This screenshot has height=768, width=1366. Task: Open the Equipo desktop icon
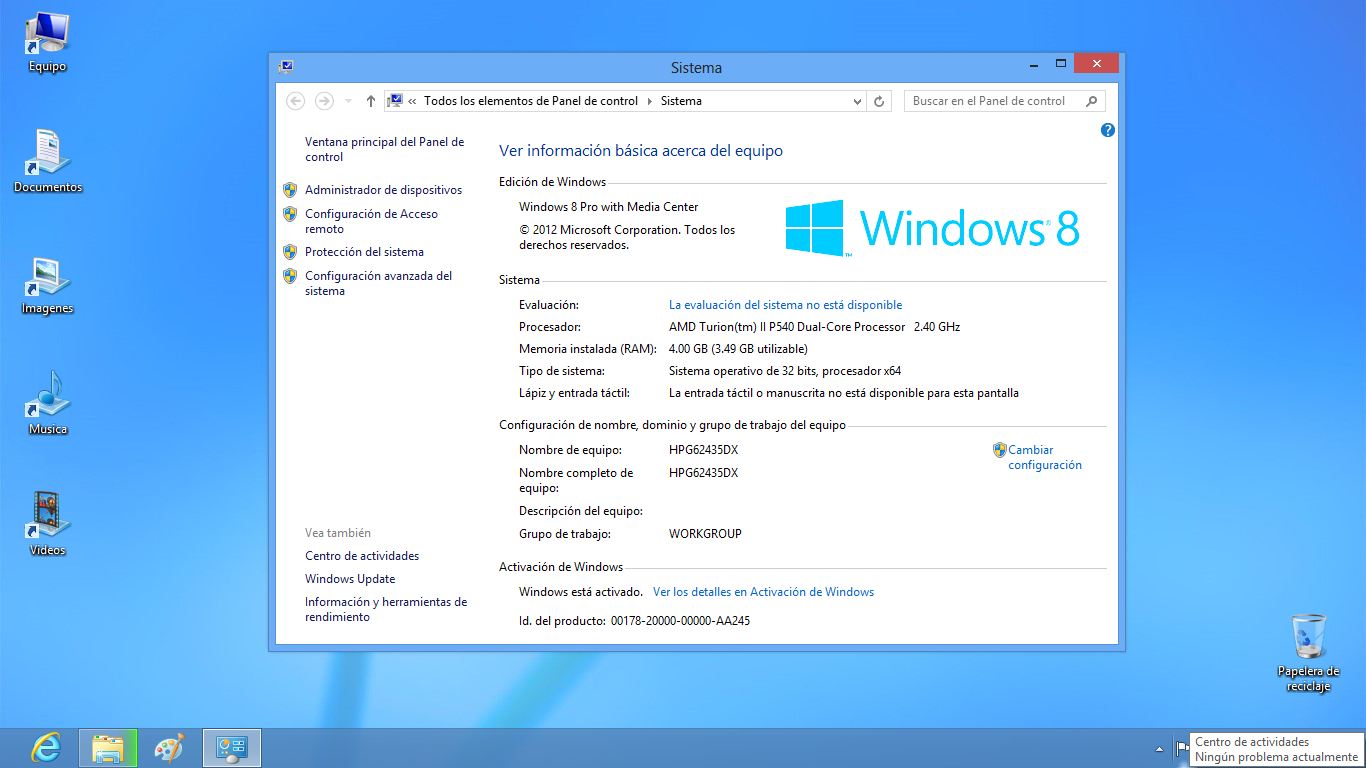[47, 42]
